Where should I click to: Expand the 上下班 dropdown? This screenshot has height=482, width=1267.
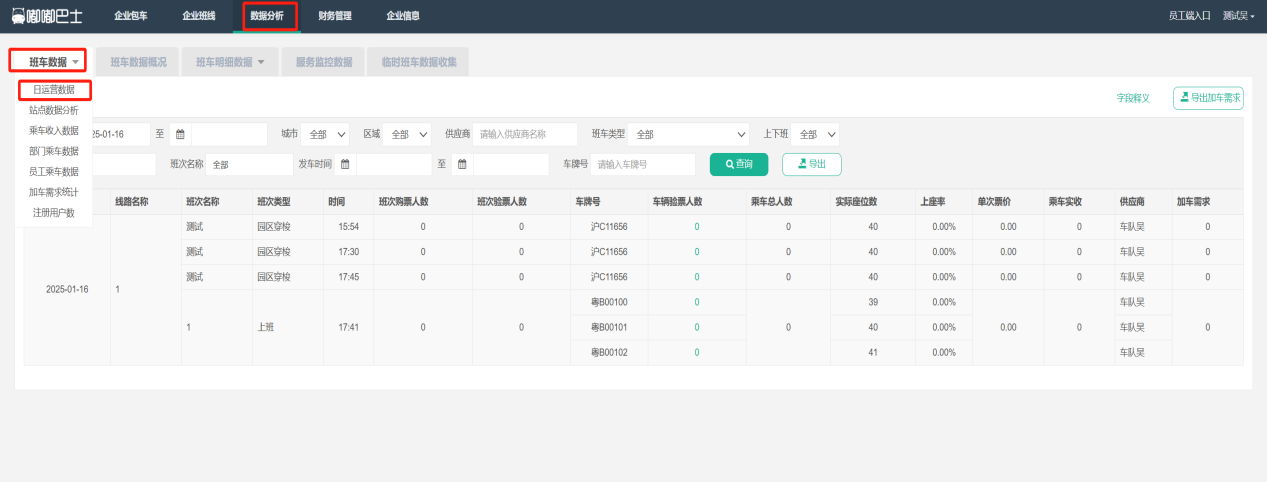pyautogui.click(x=815, y=134)
